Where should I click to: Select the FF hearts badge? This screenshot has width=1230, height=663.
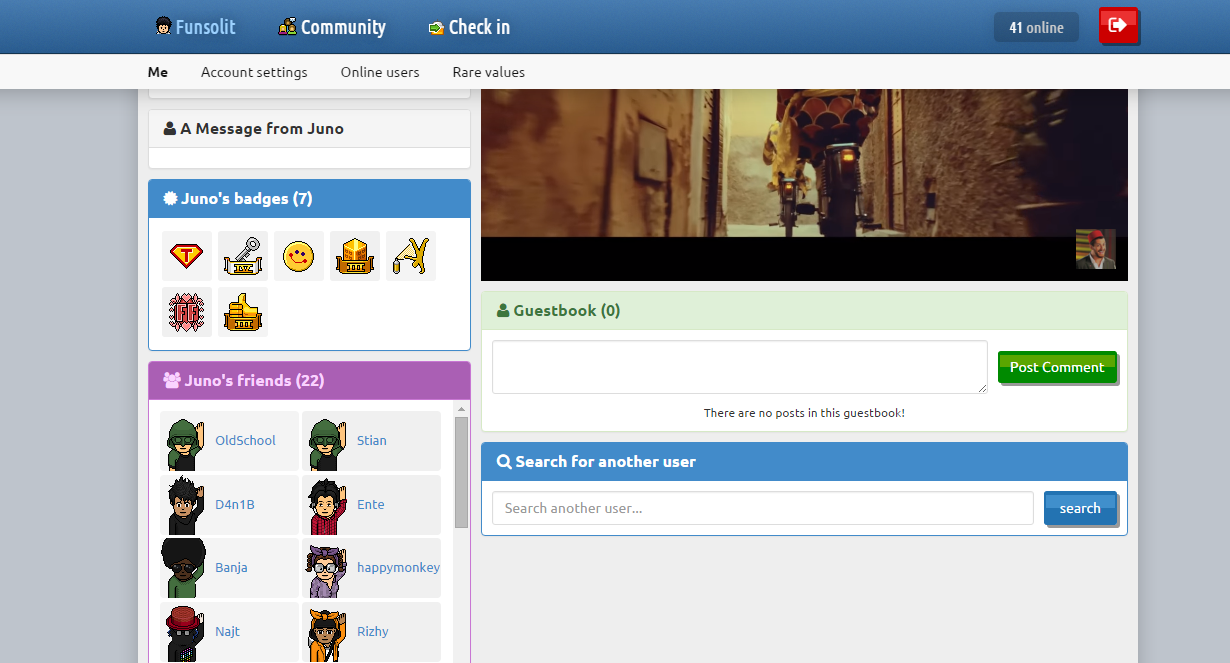tap(187, 312)
